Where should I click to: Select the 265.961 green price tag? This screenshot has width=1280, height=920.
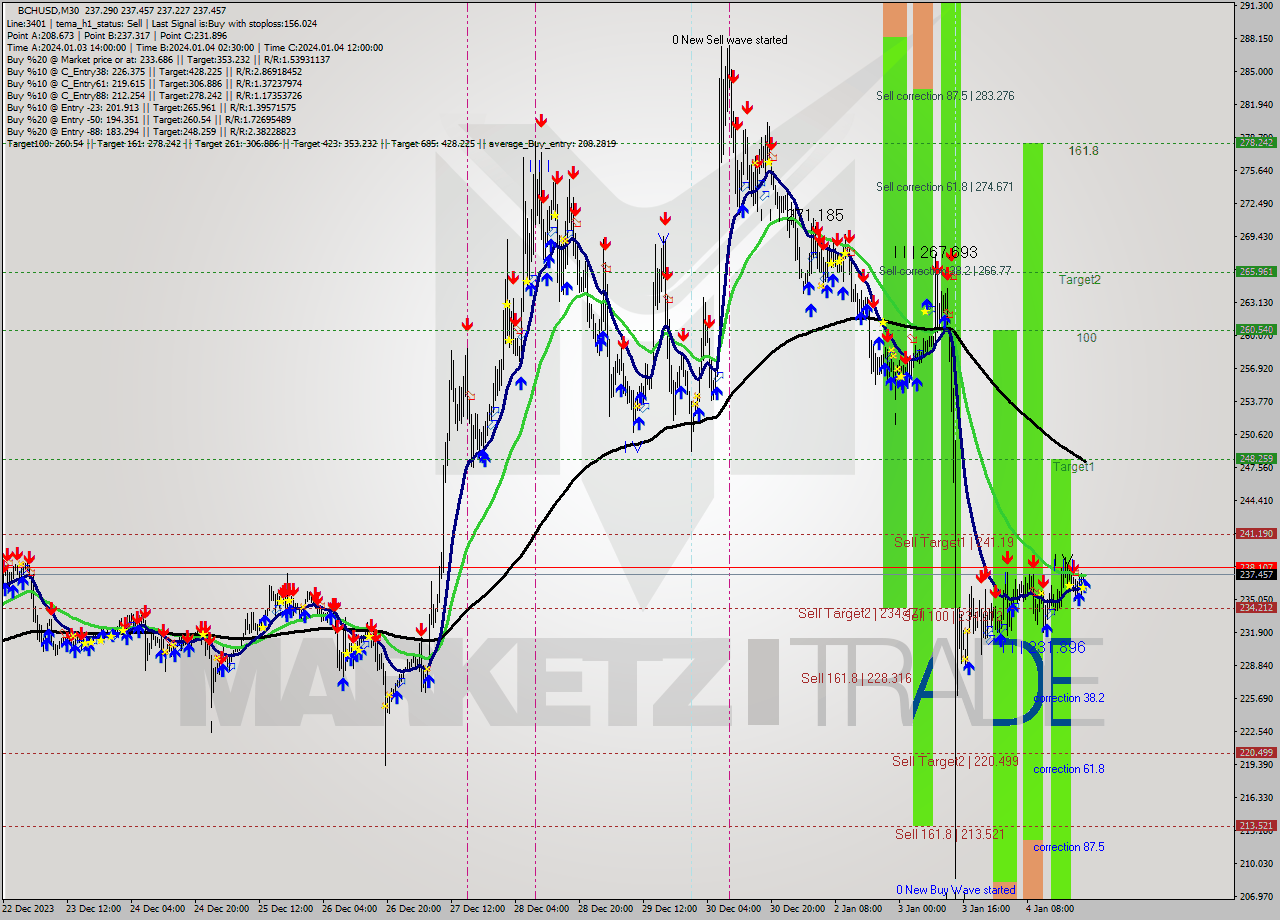pyautogui.click(x=1256, y=271)
